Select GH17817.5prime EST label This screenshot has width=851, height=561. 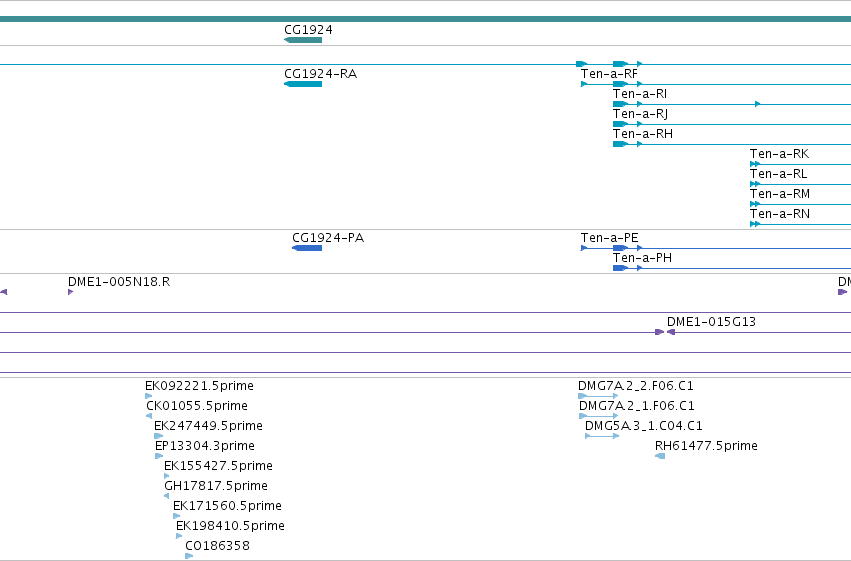[x=215, y=486]
